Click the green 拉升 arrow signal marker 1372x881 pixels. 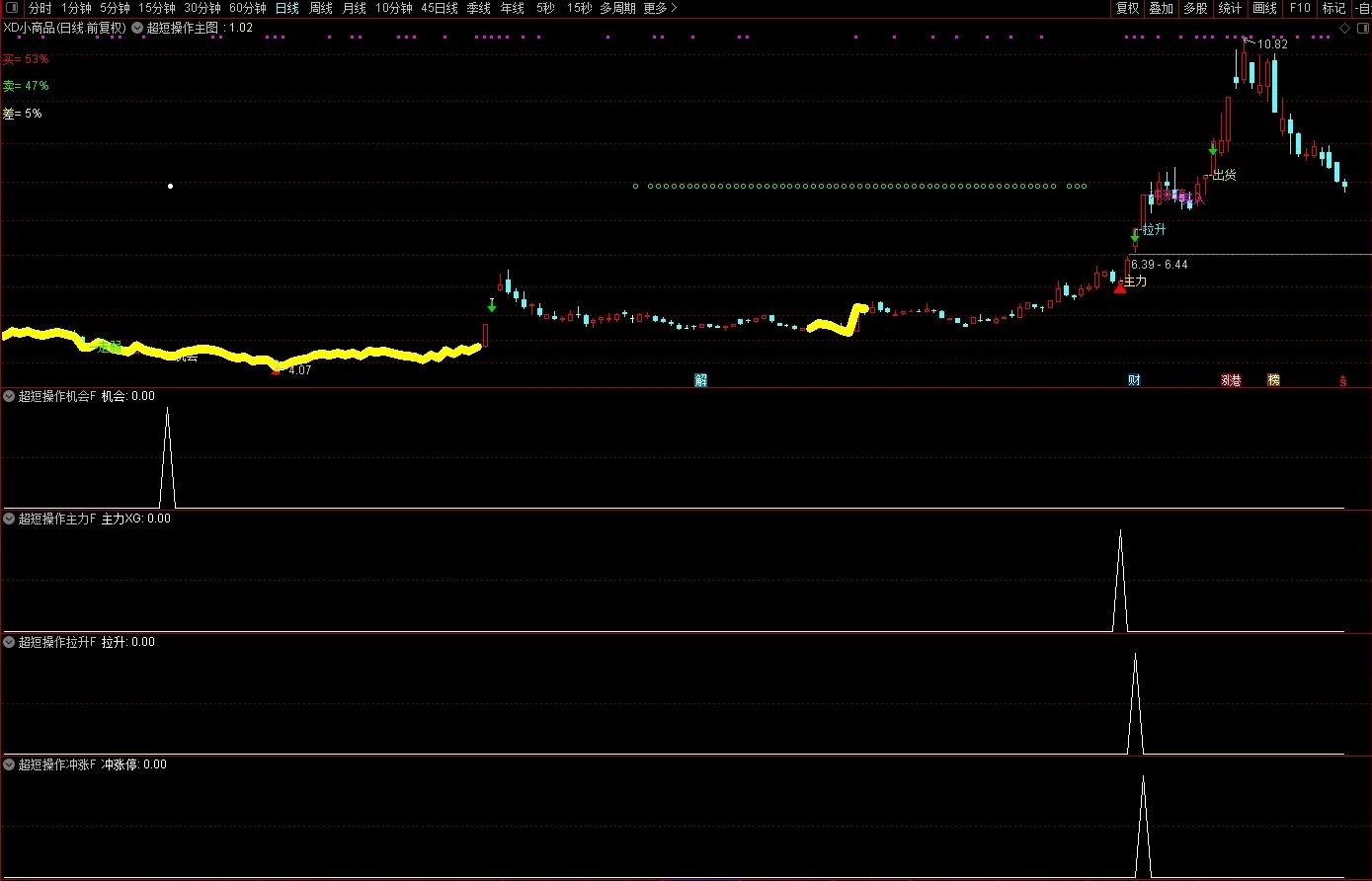click(x=1135, y=236)
